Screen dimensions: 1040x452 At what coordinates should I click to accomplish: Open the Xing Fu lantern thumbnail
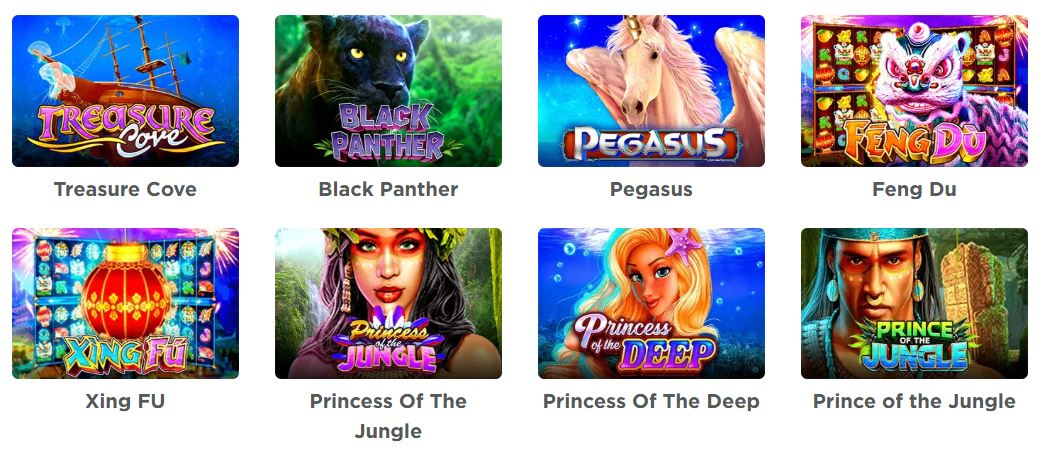pyautogui.click(x=125, y=303)
